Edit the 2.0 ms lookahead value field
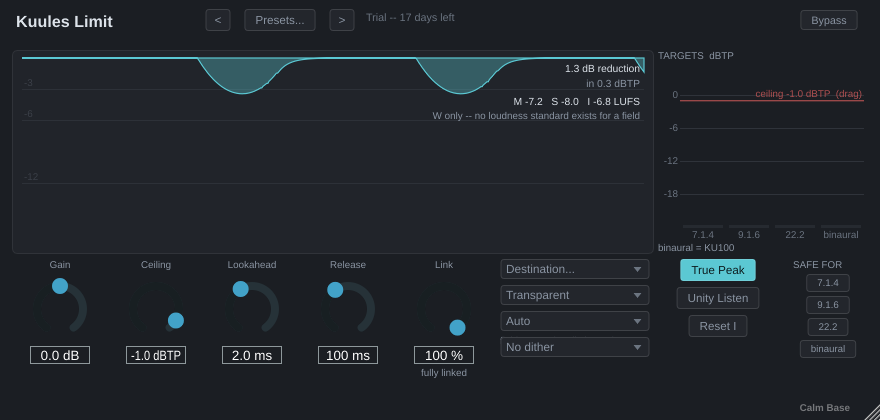 [x=252, y=355]
